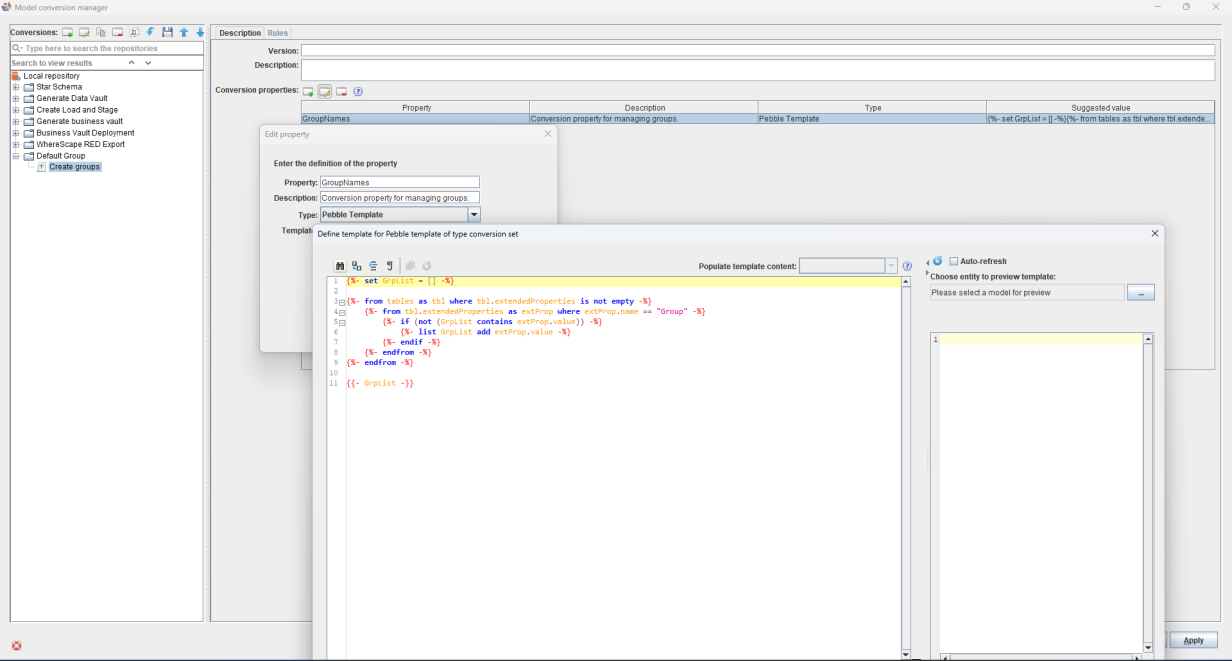This screenshot has width=1232, height=661.
Task: Click the save conversions floppy disk icon
Action: click(167, 33)
